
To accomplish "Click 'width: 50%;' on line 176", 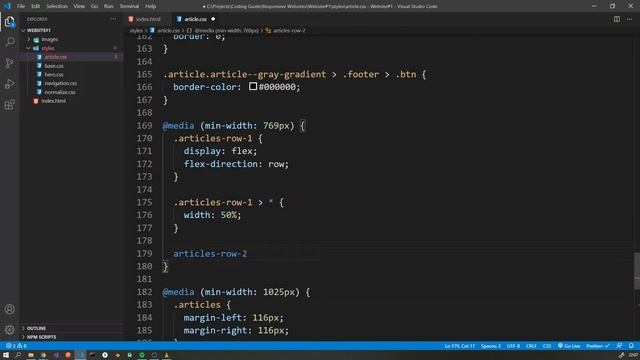I will (212, 215).
